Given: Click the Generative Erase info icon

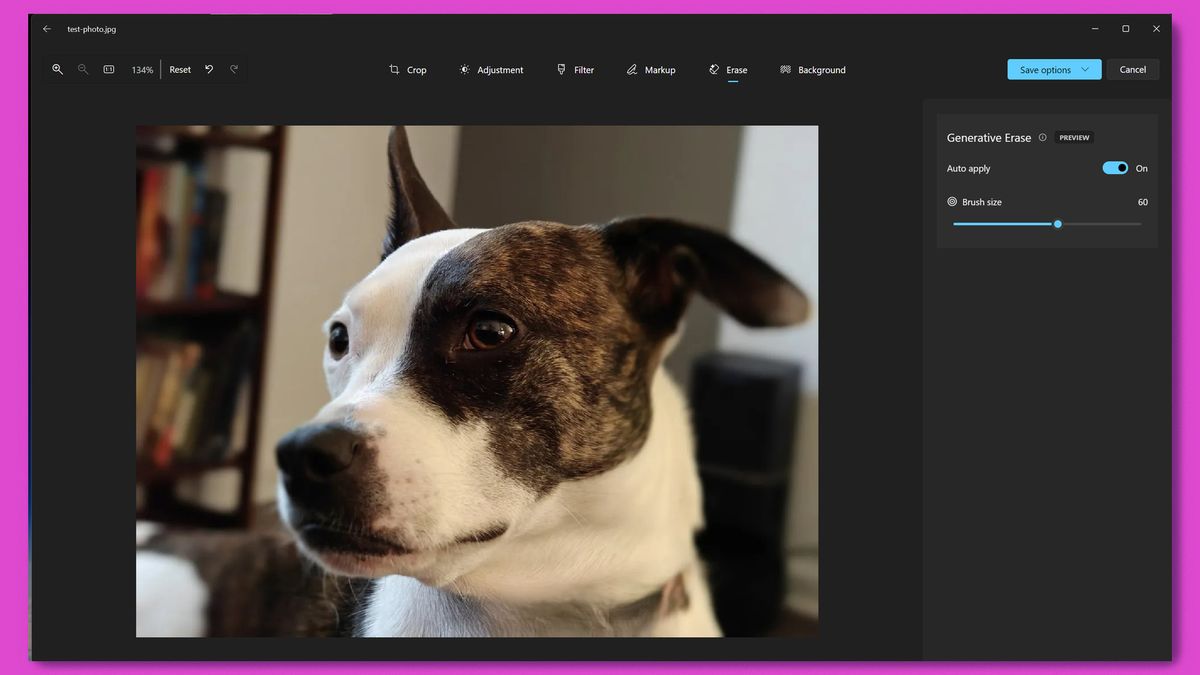Looking at the screenshot, I should [1042, 137].
